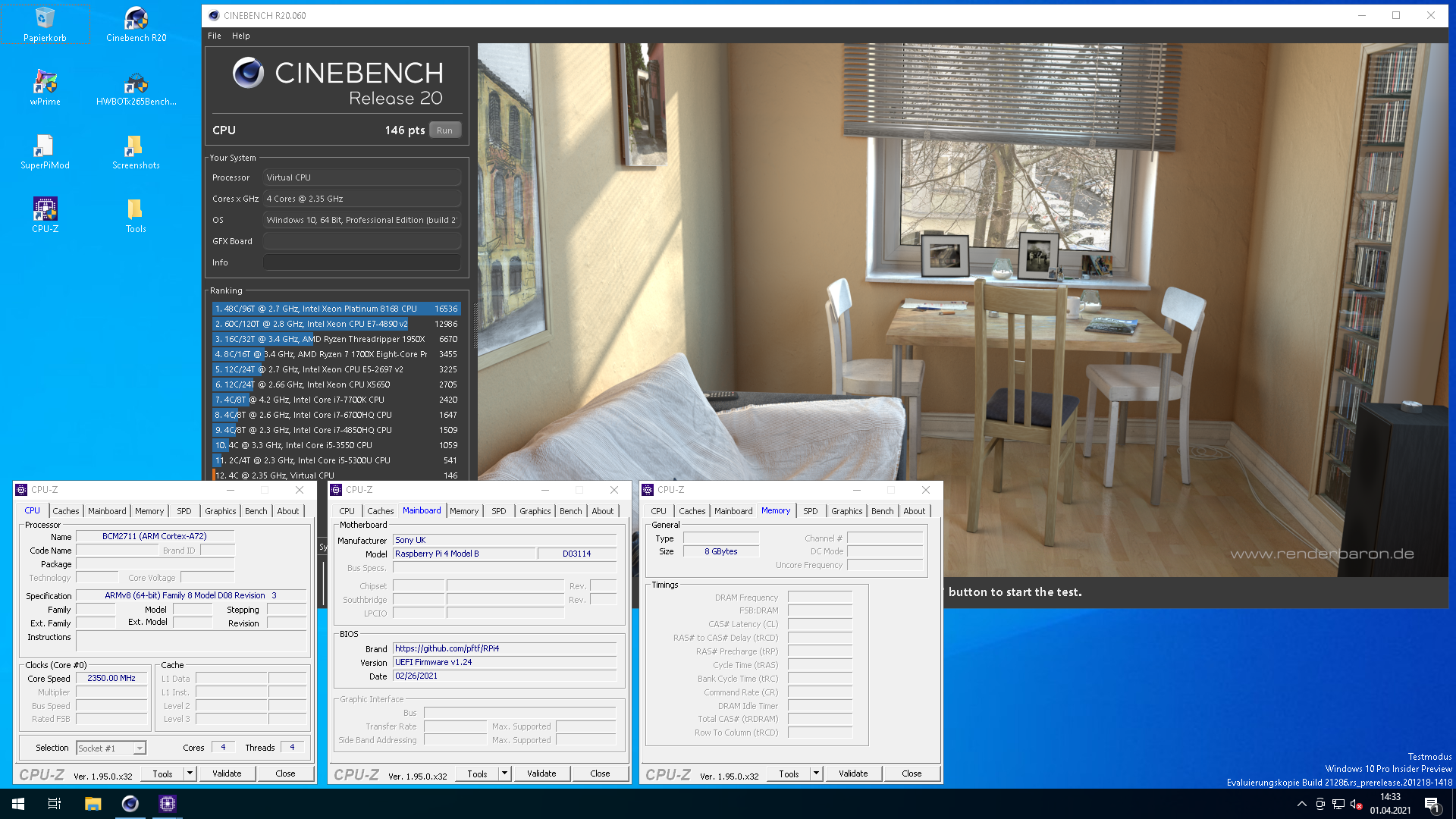This screenshot has width=1456, height=819.
Task: Select ranking entry Virtual CPU 146
Action: coord(336,475)
